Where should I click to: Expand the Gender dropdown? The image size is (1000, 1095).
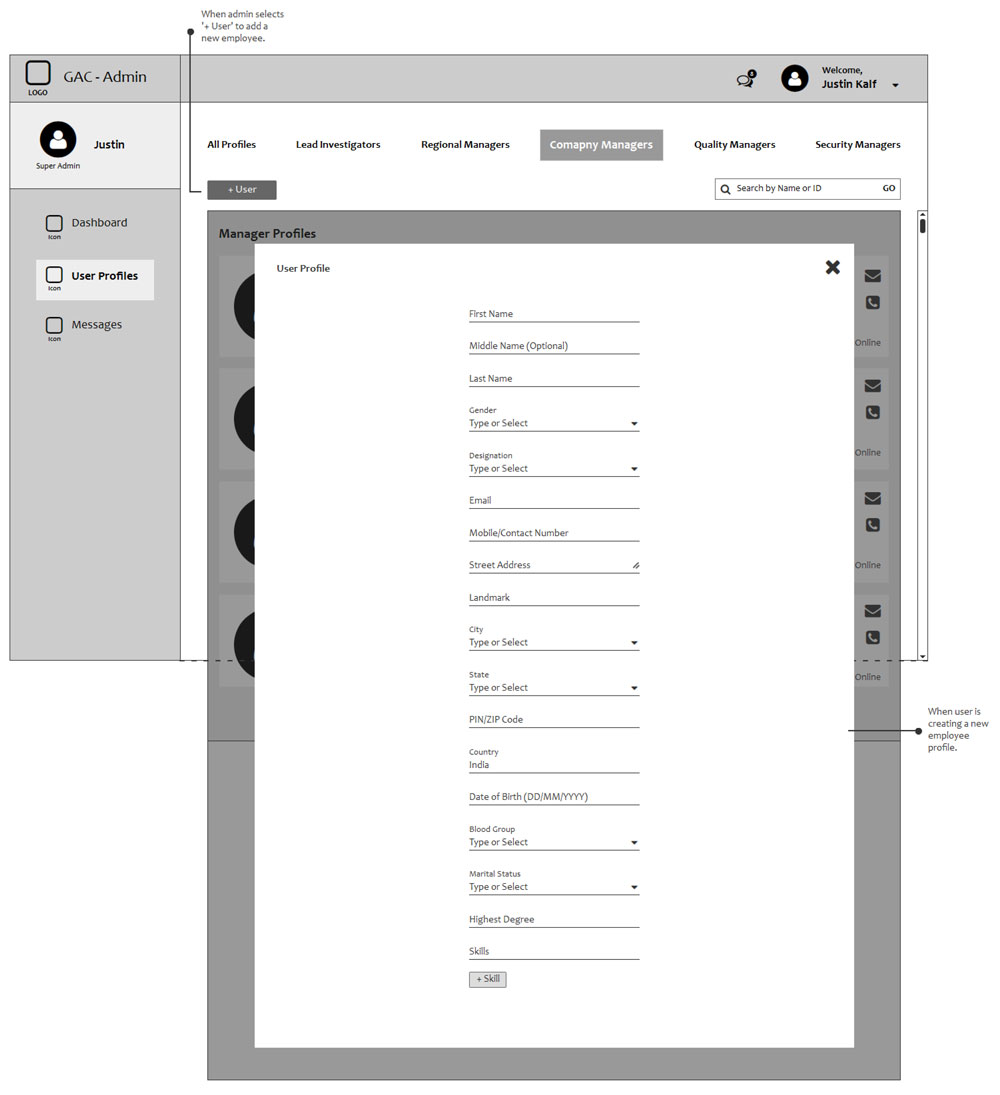pos(634,424)
